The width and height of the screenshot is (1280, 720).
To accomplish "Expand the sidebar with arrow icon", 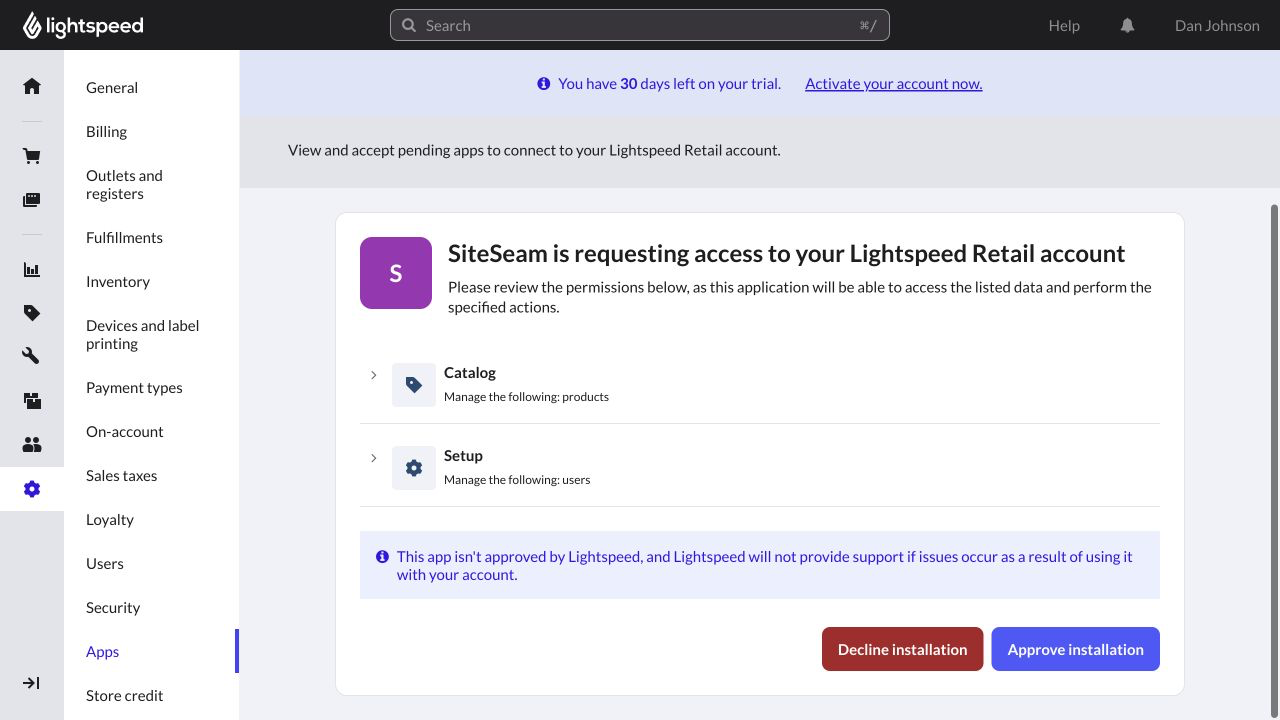I will pyautogui.click(x=32, y=683).
